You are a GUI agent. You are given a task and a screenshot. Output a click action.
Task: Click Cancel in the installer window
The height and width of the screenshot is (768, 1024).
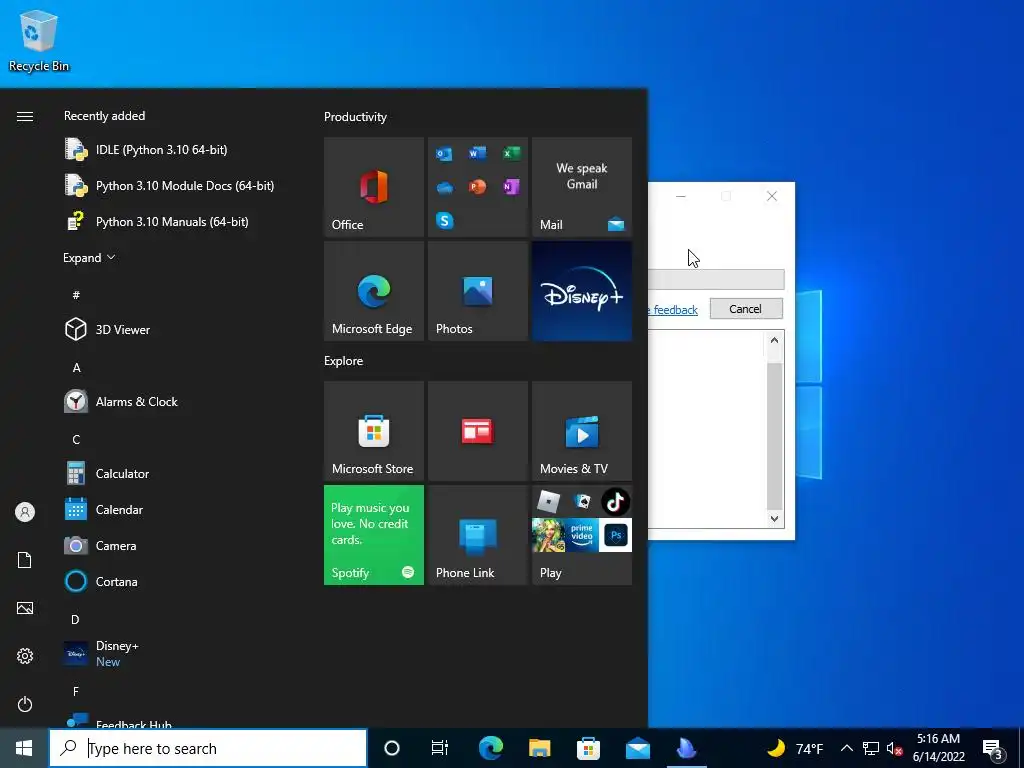pos(746,309)
